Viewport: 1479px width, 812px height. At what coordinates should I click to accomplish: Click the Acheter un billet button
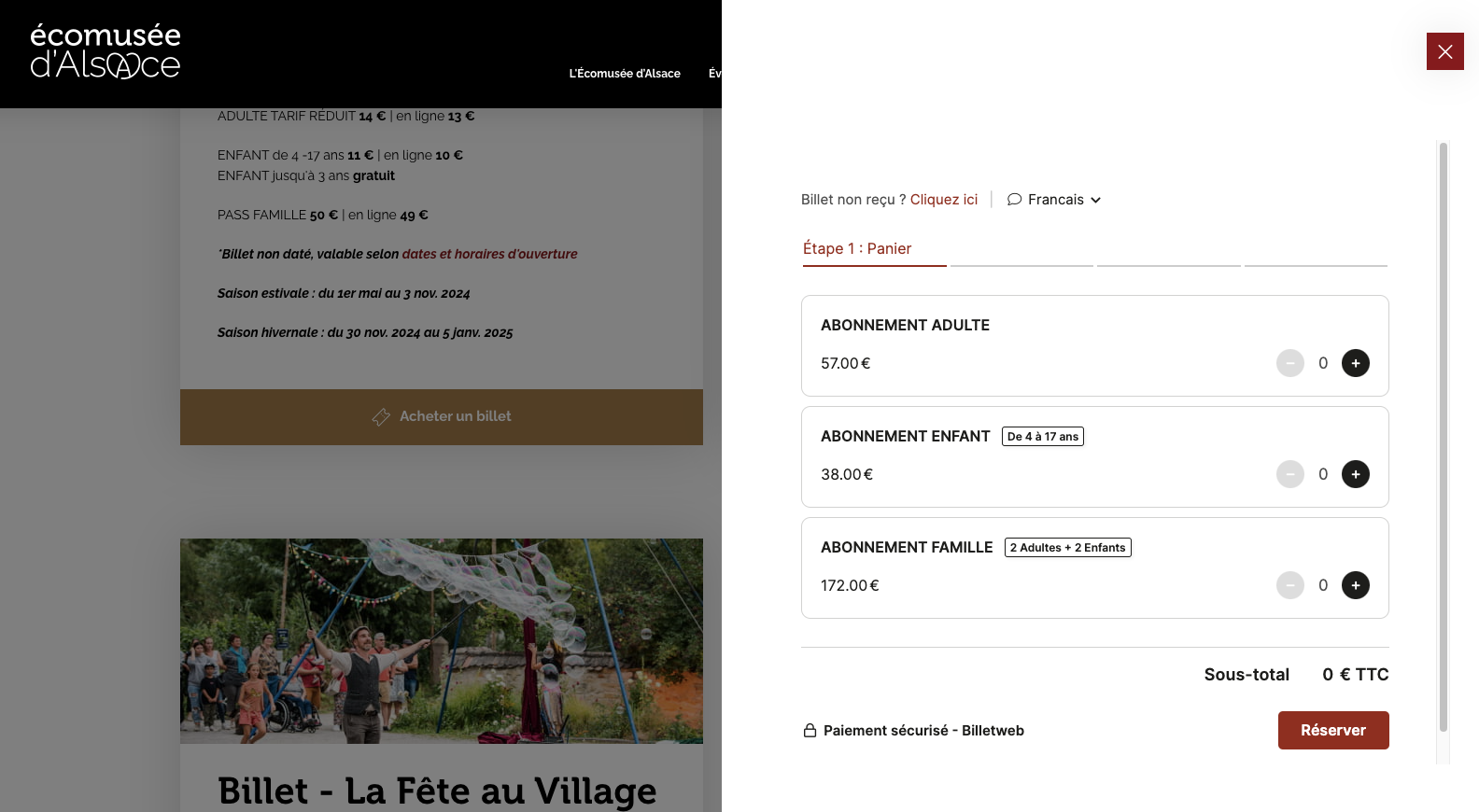(x=441, y=416)
